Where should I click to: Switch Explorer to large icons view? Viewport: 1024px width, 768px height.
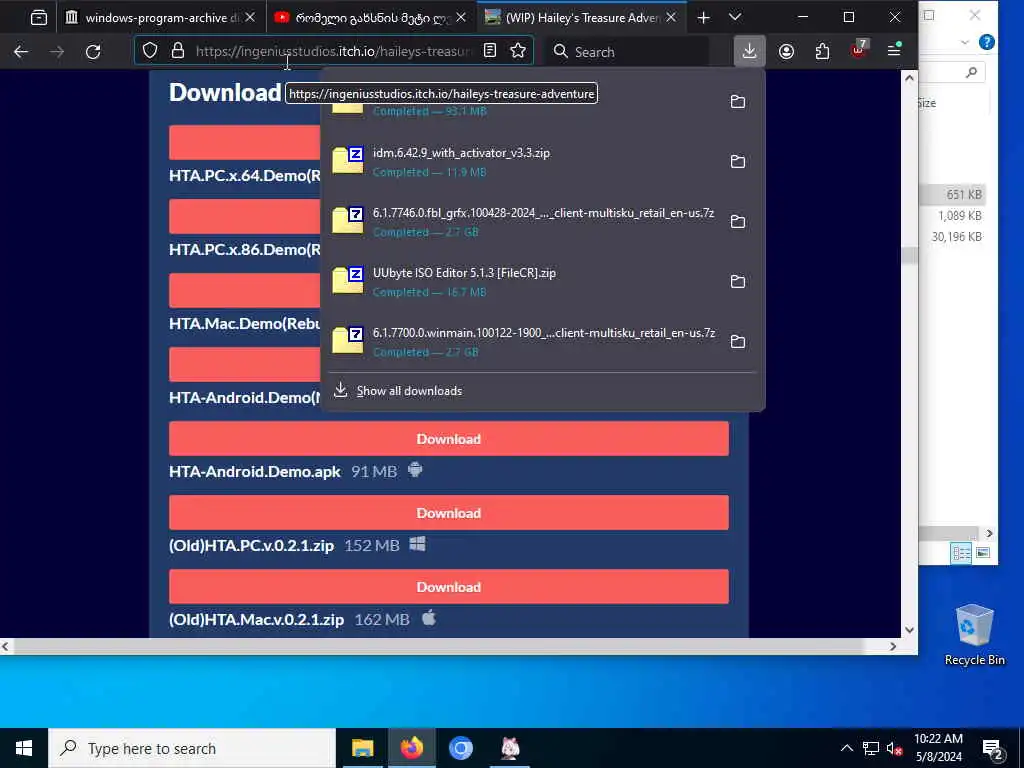(983, 553)
